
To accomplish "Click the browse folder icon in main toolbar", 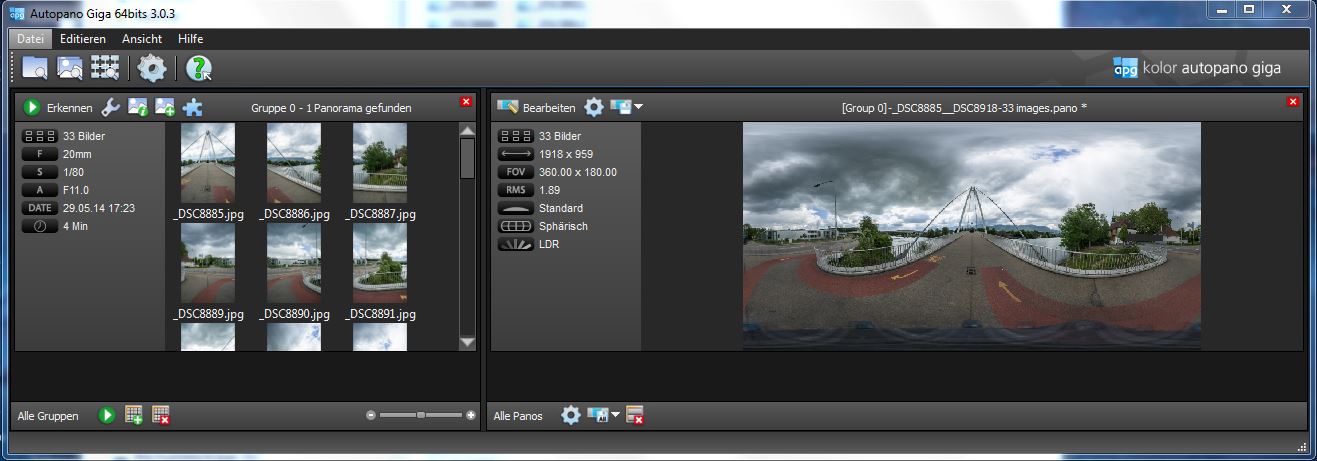I will (35, 68).
